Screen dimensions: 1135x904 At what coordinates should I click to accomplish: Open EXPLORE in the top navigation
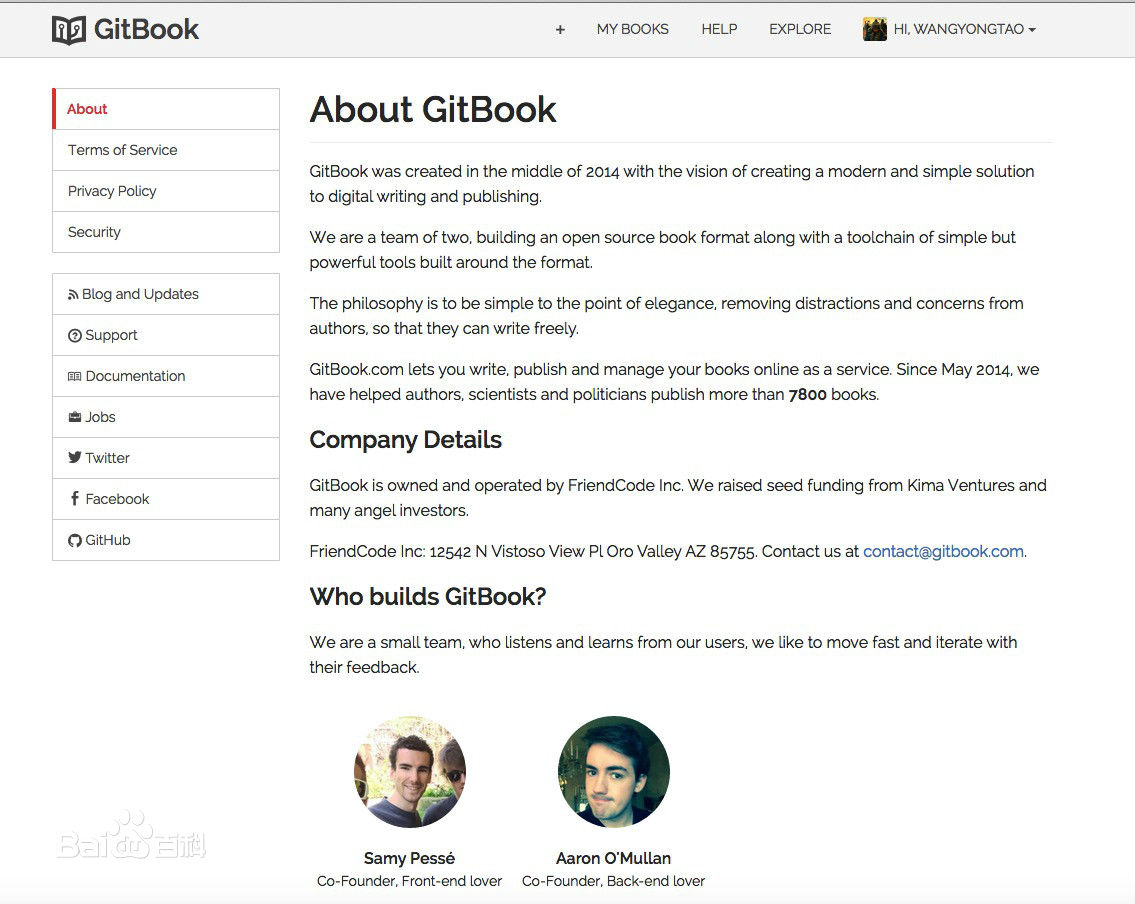pyautogui.click(x=800, y=30)
